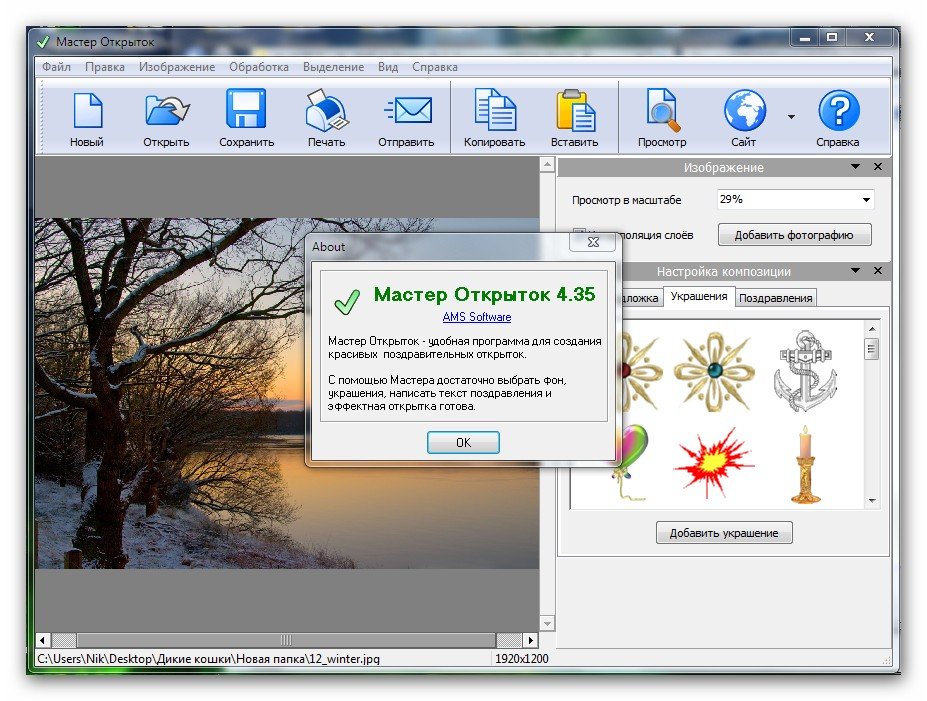Follow the AMS Software link
The width and height of the screenshot is (927, 701).
[477, 317]
